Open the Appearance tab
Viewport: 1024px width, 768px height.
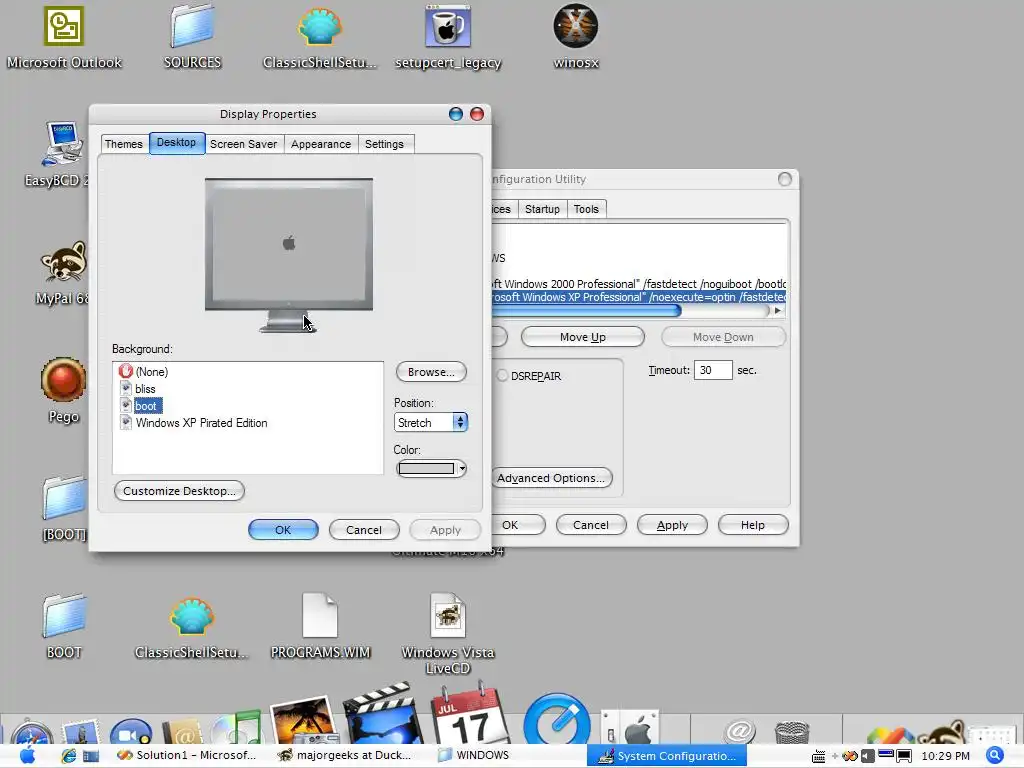[321, 144]
